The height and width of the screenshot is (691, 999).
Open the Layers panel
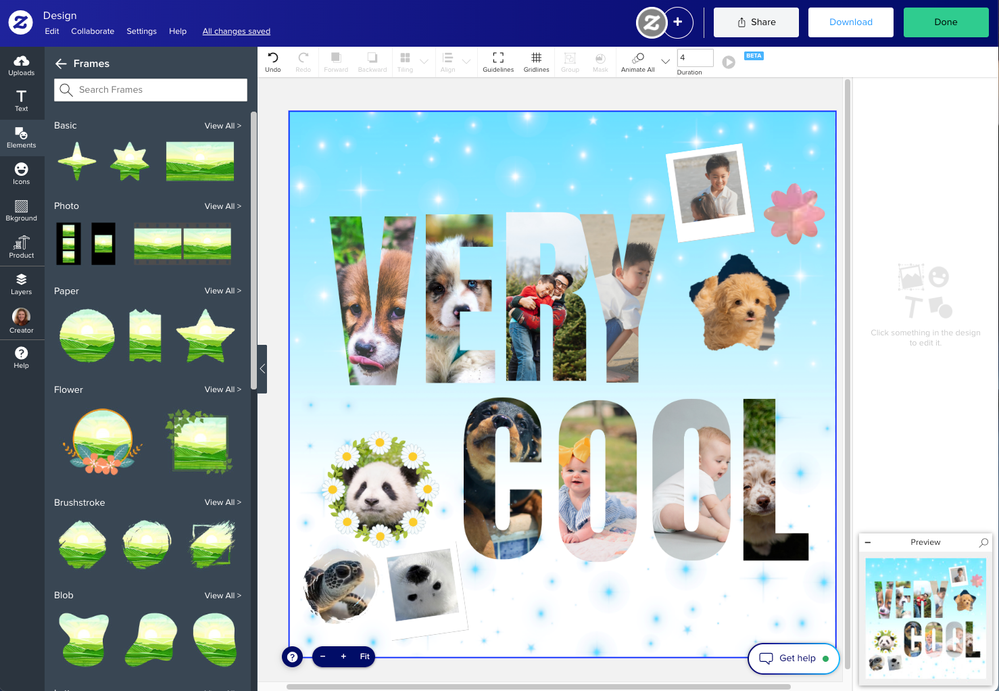pyautogui.click(x=21, y=283)
